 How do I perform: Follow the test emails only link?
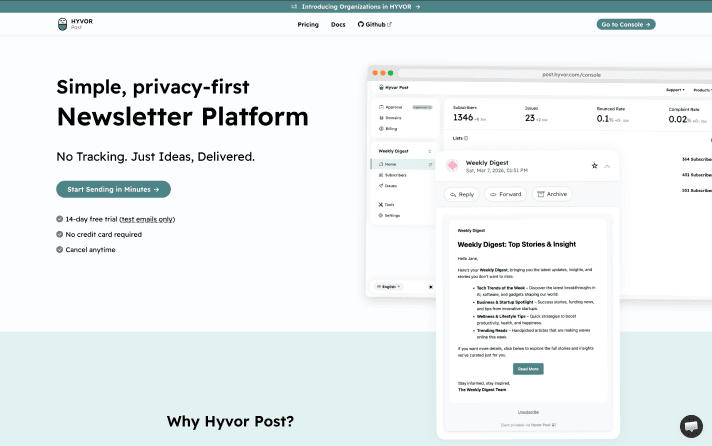147,219
